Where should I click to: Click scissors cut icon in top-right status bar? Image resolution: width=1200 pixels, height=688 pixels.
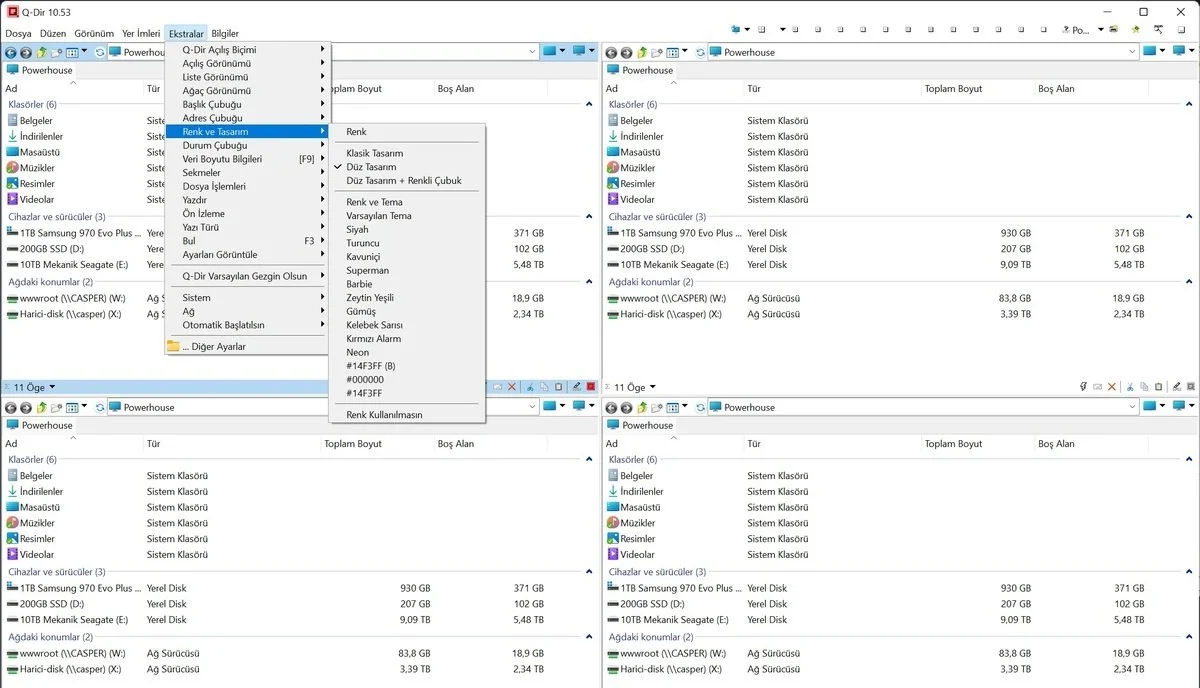point(1129,387)
